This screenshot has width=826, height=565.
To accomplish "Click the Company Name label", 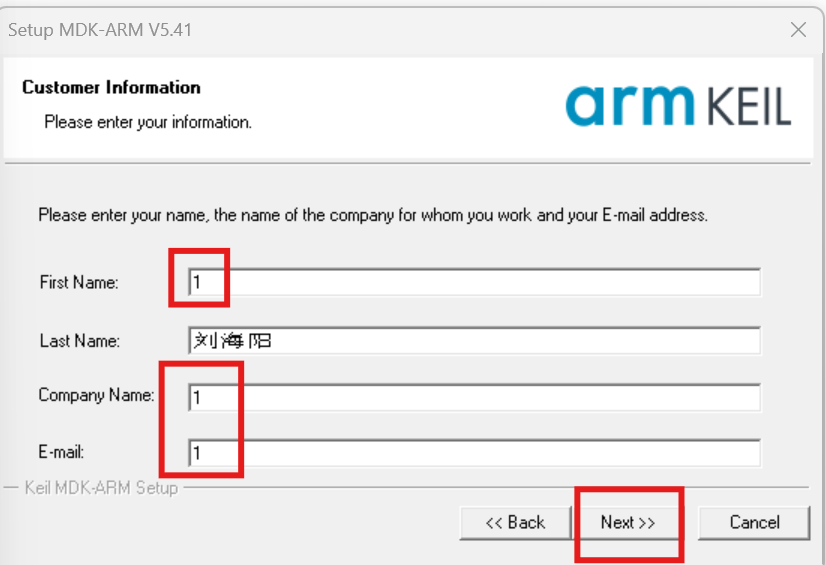I will (96, 395).
